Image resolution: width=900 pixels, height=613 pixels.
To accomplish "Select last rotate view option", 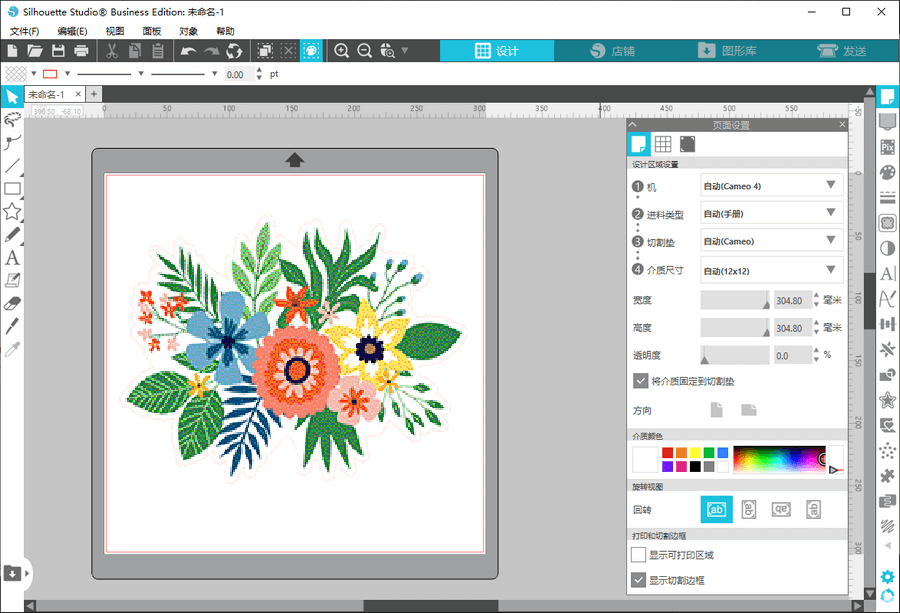I will 813,509.
